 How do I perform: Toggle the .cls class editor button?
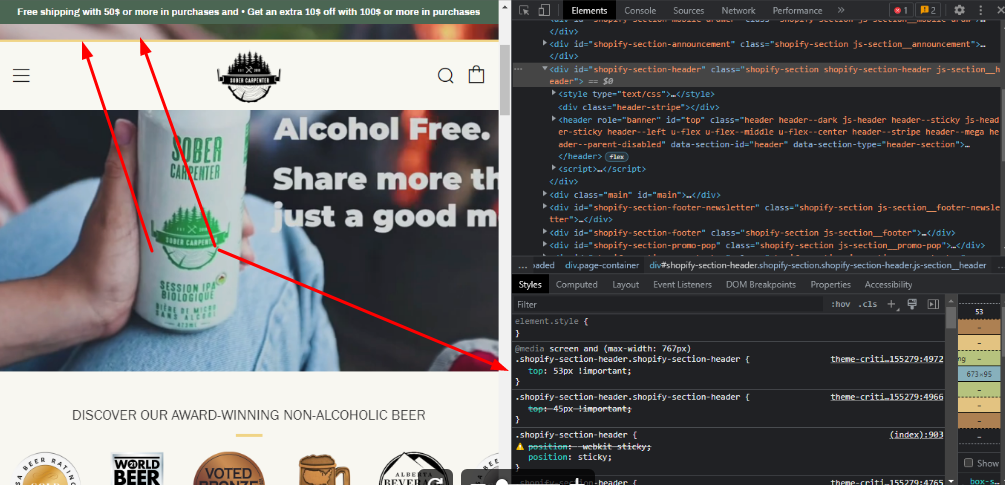867,304
